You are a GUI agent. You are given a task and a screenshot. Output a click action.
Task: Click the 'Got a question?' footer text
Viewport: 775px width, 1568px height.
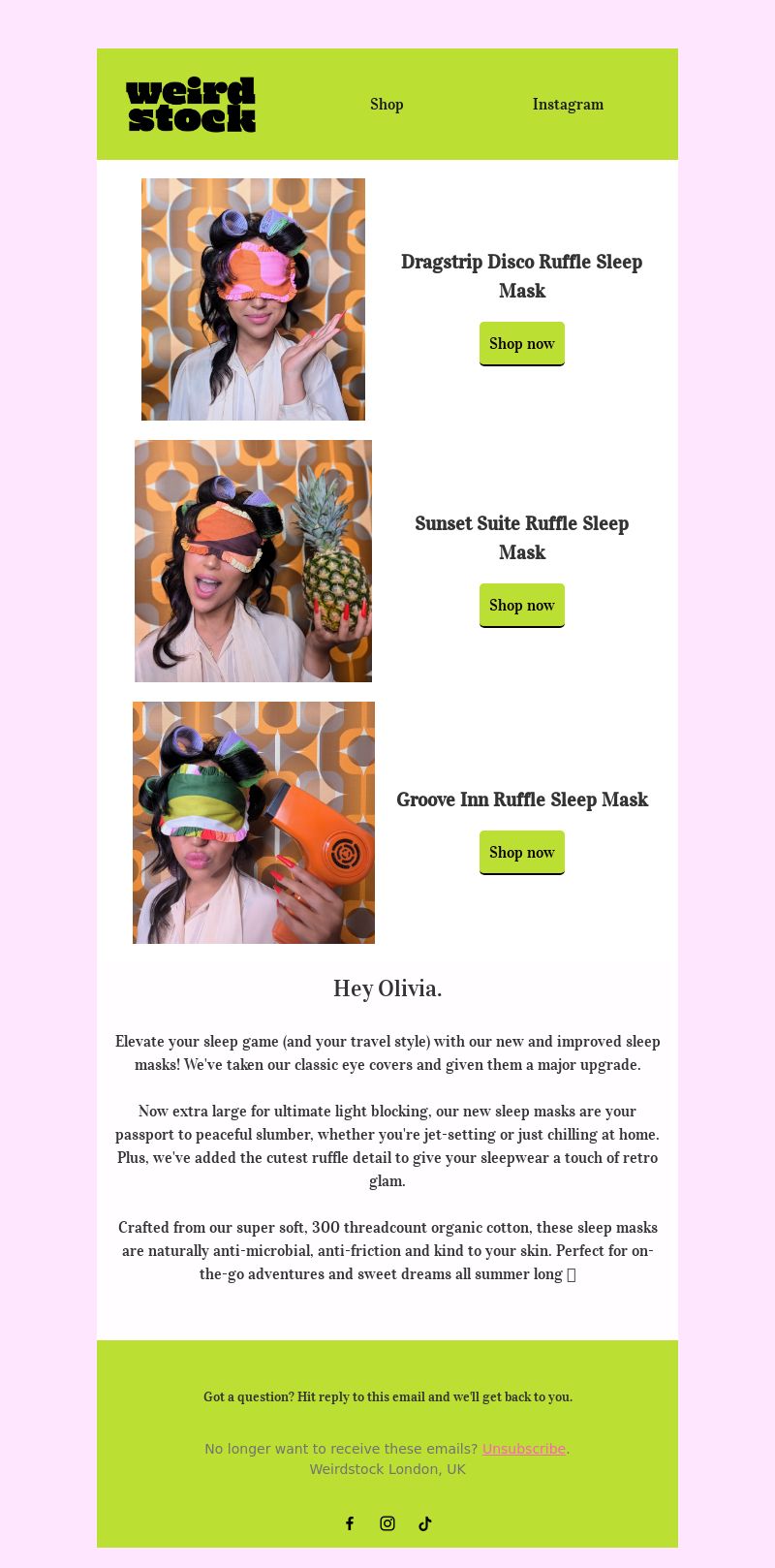387,1396
